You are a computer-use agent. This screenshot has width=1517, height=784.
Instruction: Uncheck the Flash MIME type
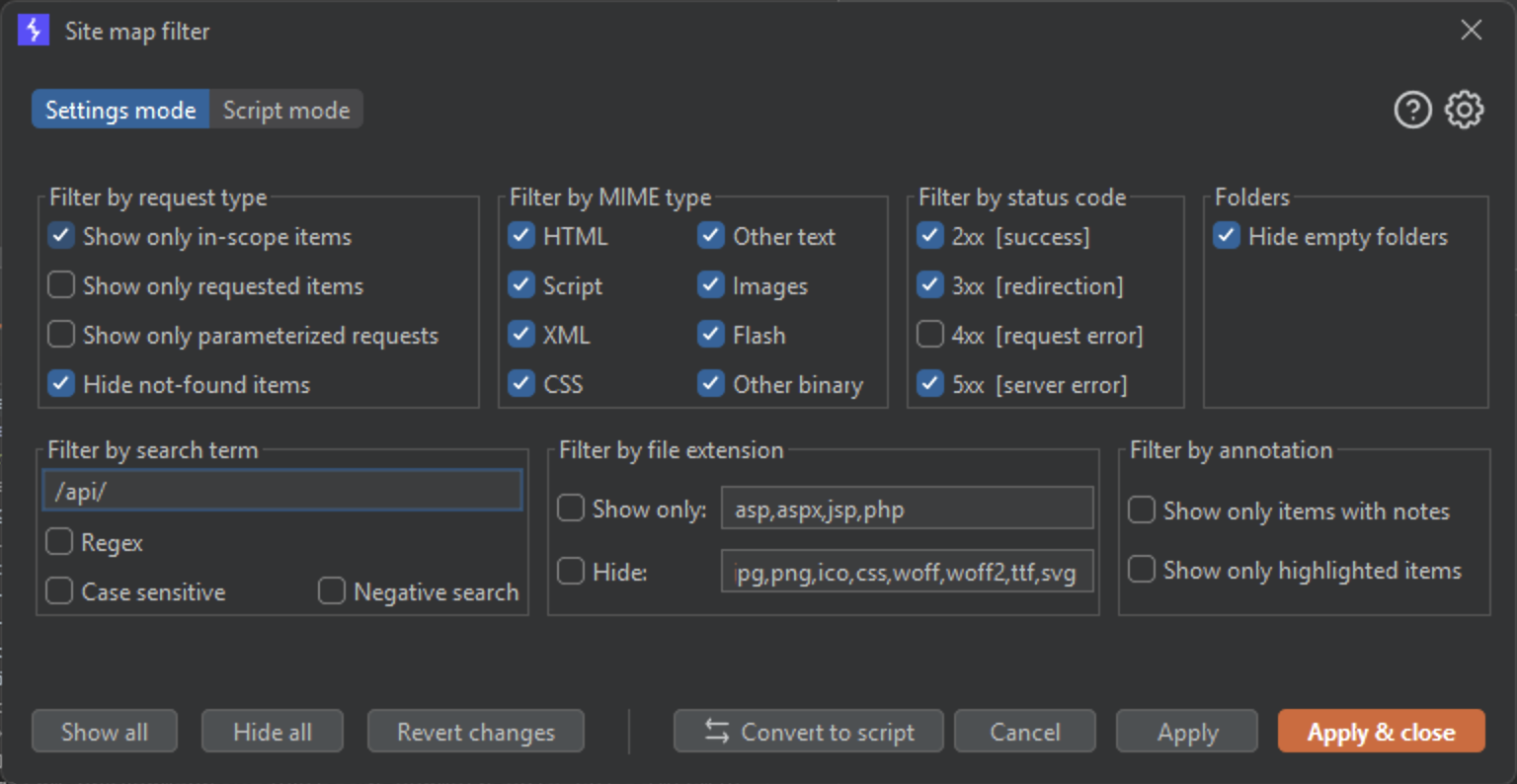(x=711, y=335)
